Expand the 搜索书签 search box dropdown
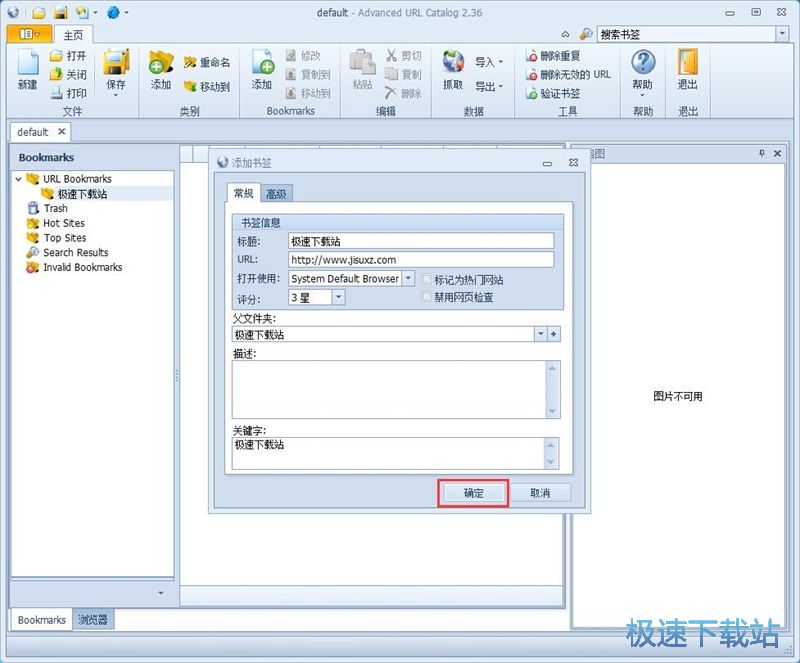Screen dimensions: 800x663 (782, 34)
